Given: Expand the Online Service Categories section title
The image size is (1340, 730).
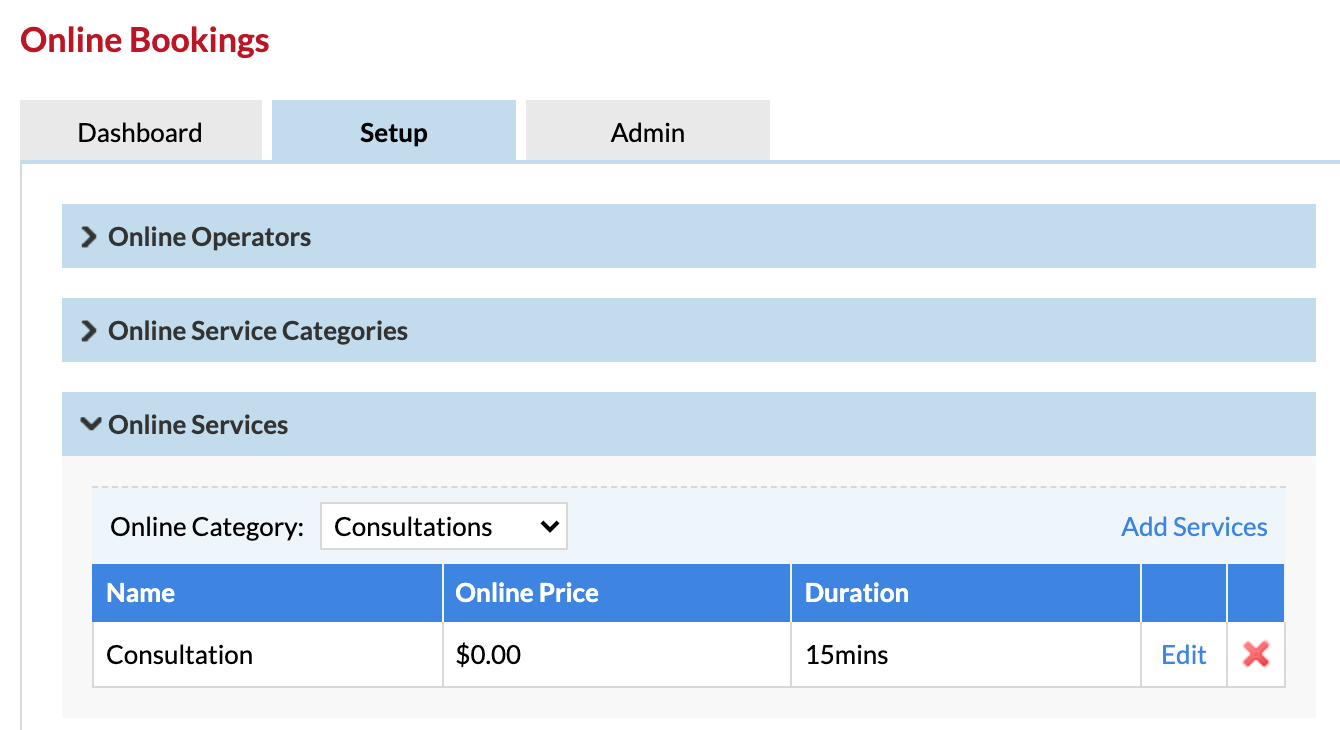Looking at the screenshot, I should tap(258, 331).
